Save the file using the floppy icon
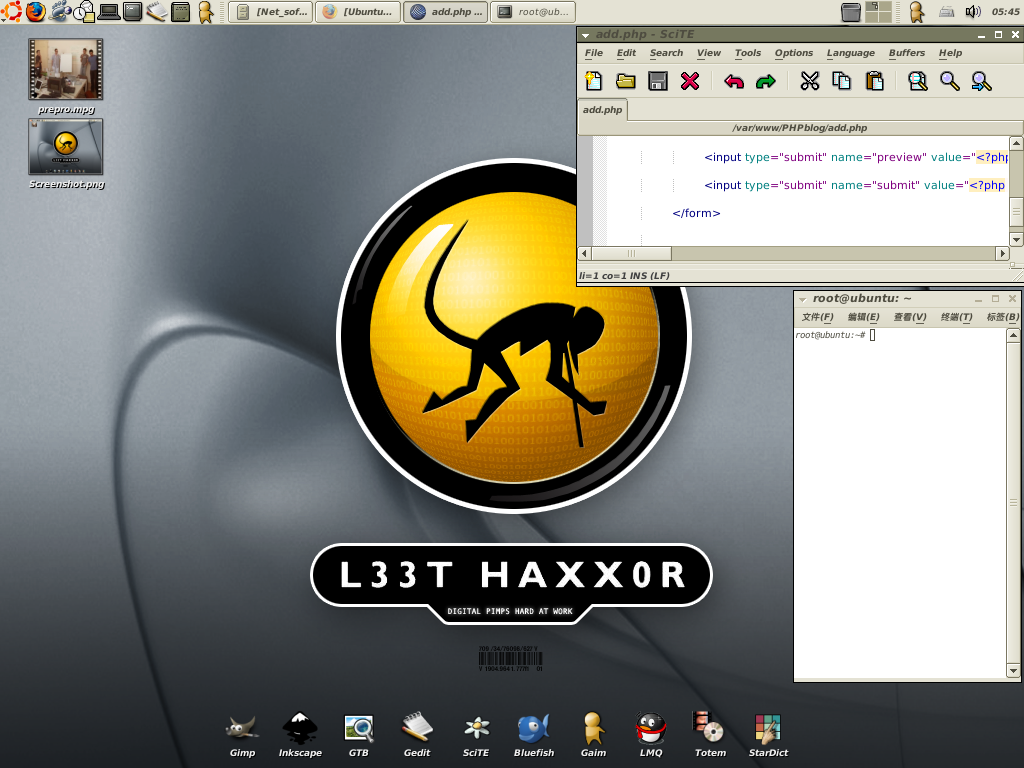Viewport: 1024px width, 768px height. (x=658, y=81)
